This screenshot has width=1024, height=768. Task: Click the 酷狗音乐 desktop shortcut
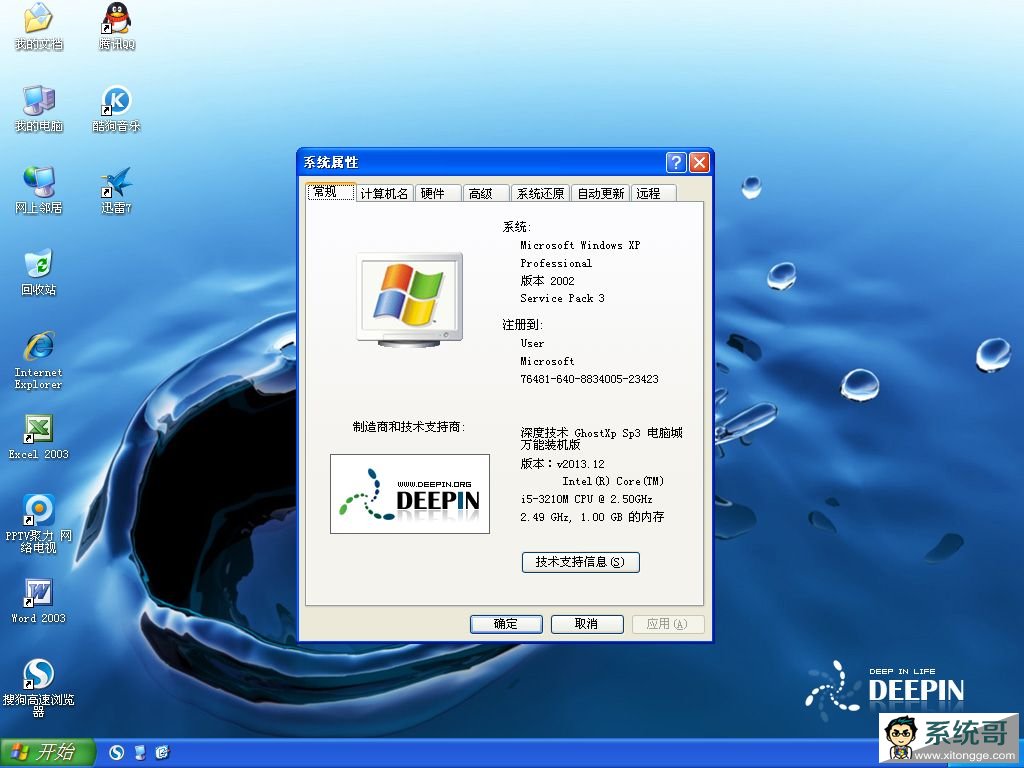(117, 108)
